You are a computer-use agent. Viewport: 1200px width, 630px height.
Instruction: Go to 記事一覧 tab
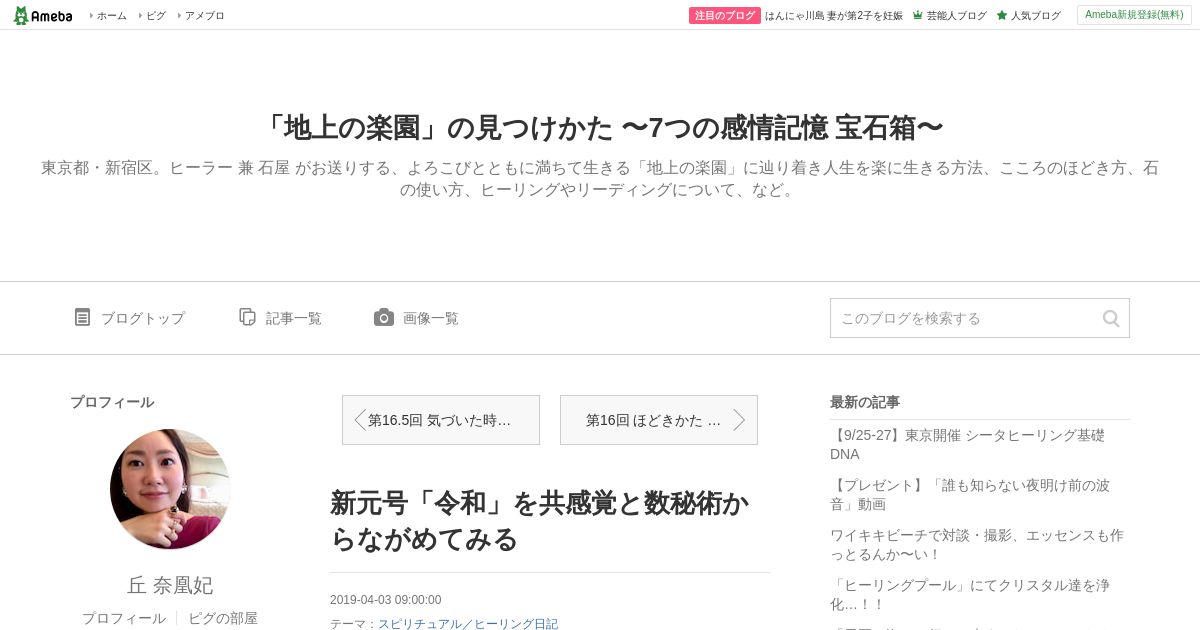point(294,318)
